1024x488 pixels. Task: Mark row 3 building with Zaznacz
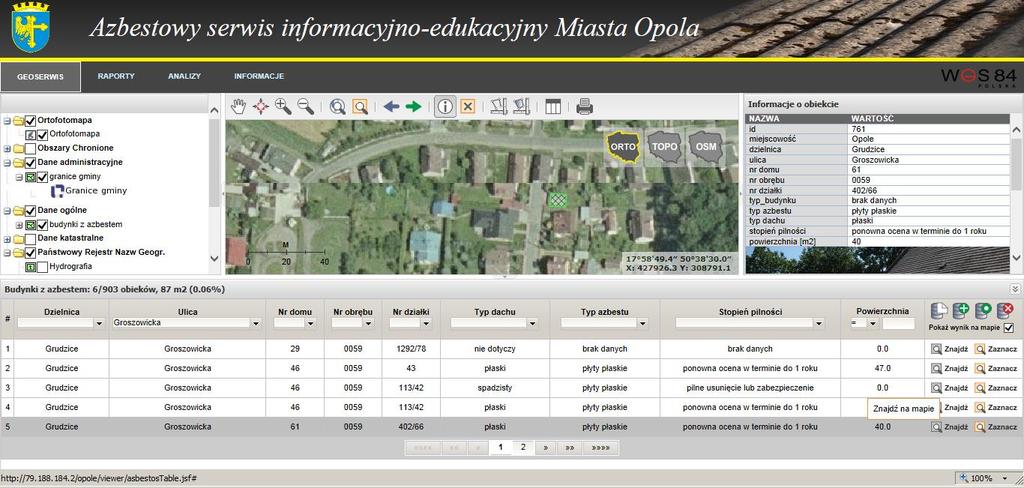coord(996,388)
